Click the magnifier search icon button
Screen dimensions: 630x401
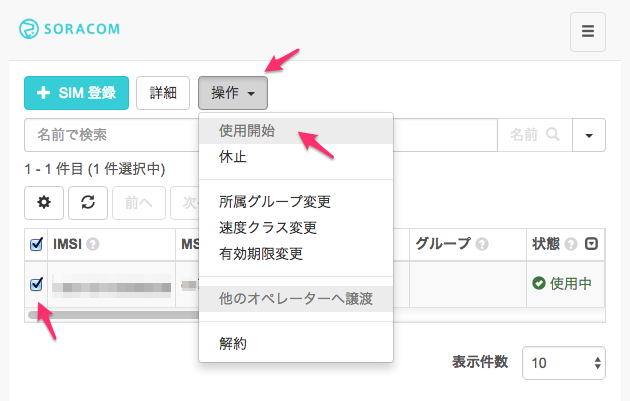point(552,134)
